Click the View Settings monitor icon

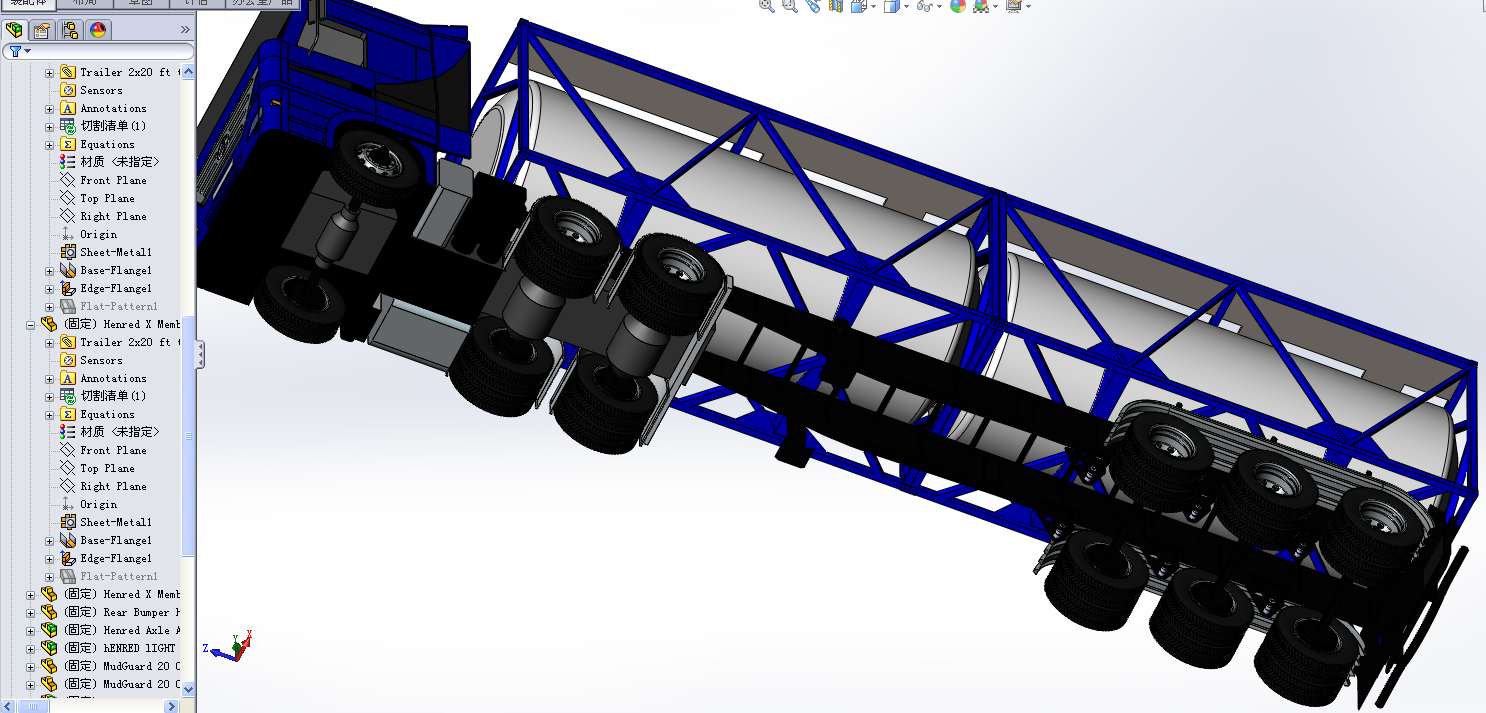[1014, 6]
